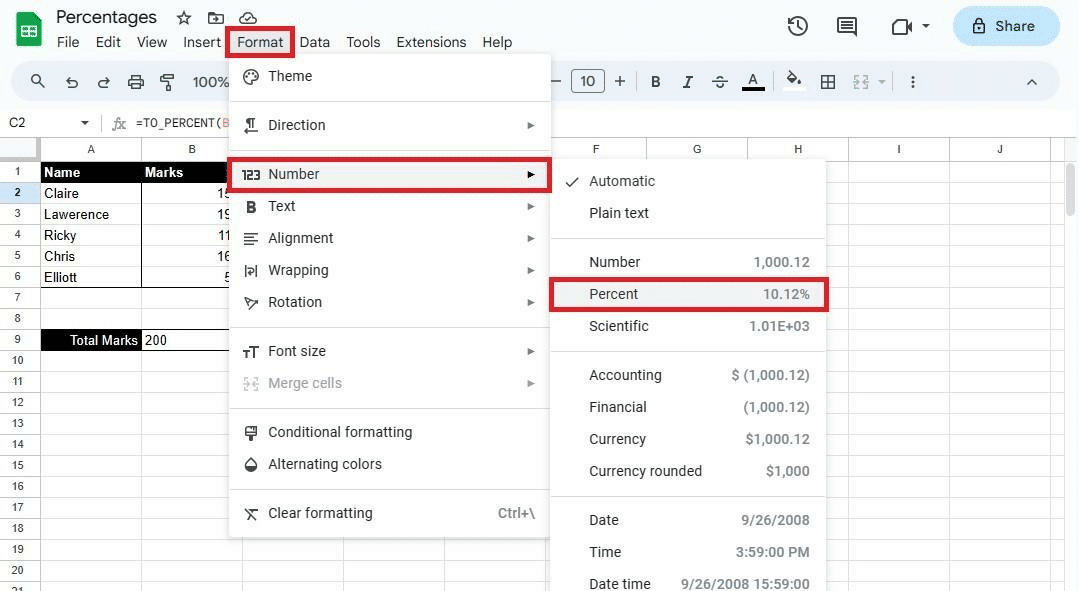Star the Percentages document
This screenshot has height=591, width=1079.
[184, 18]
